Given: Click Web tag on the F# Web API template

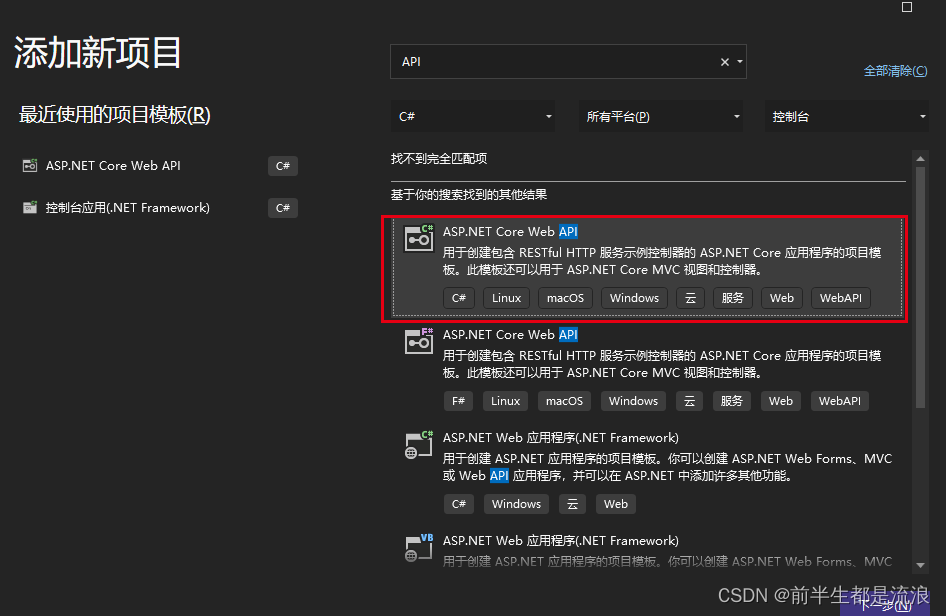Looking at the screenshot, I should pyautogui.click(x=781, y=401).
